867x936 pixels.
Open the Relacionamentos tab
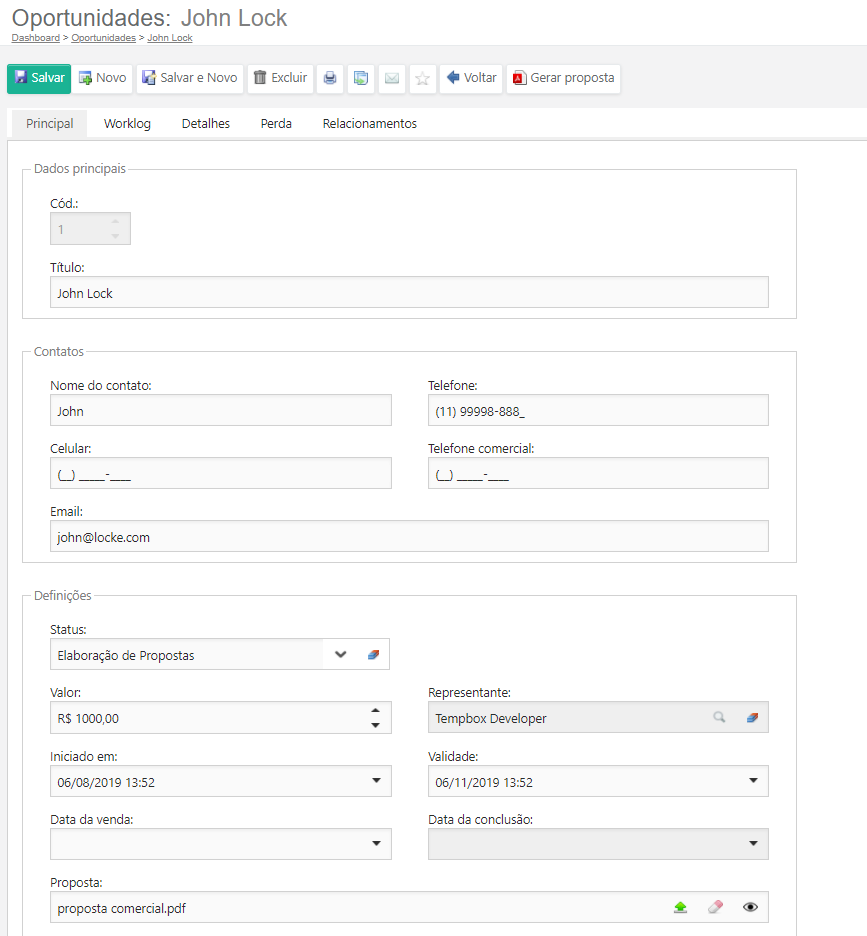coord(369,124)
